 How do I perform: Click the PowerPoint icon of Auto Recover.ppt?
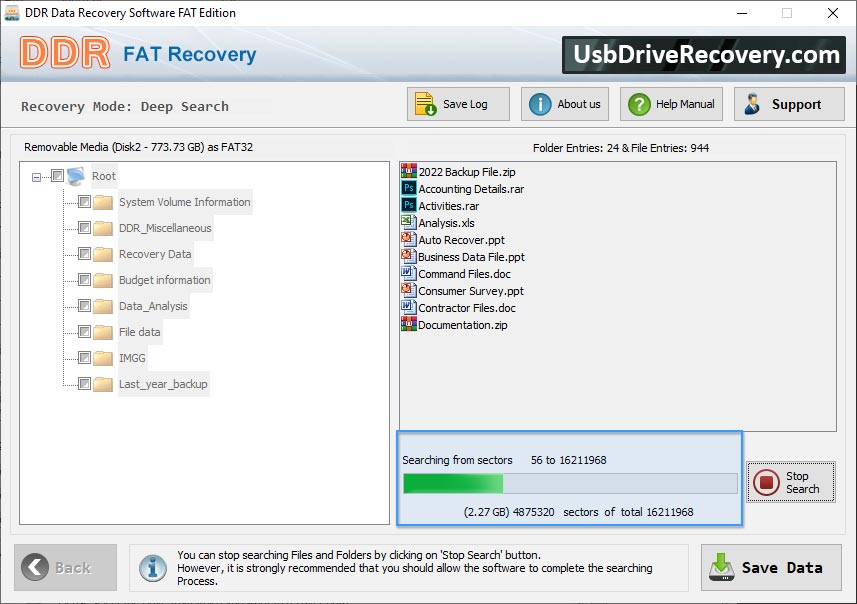click(408, 239)
